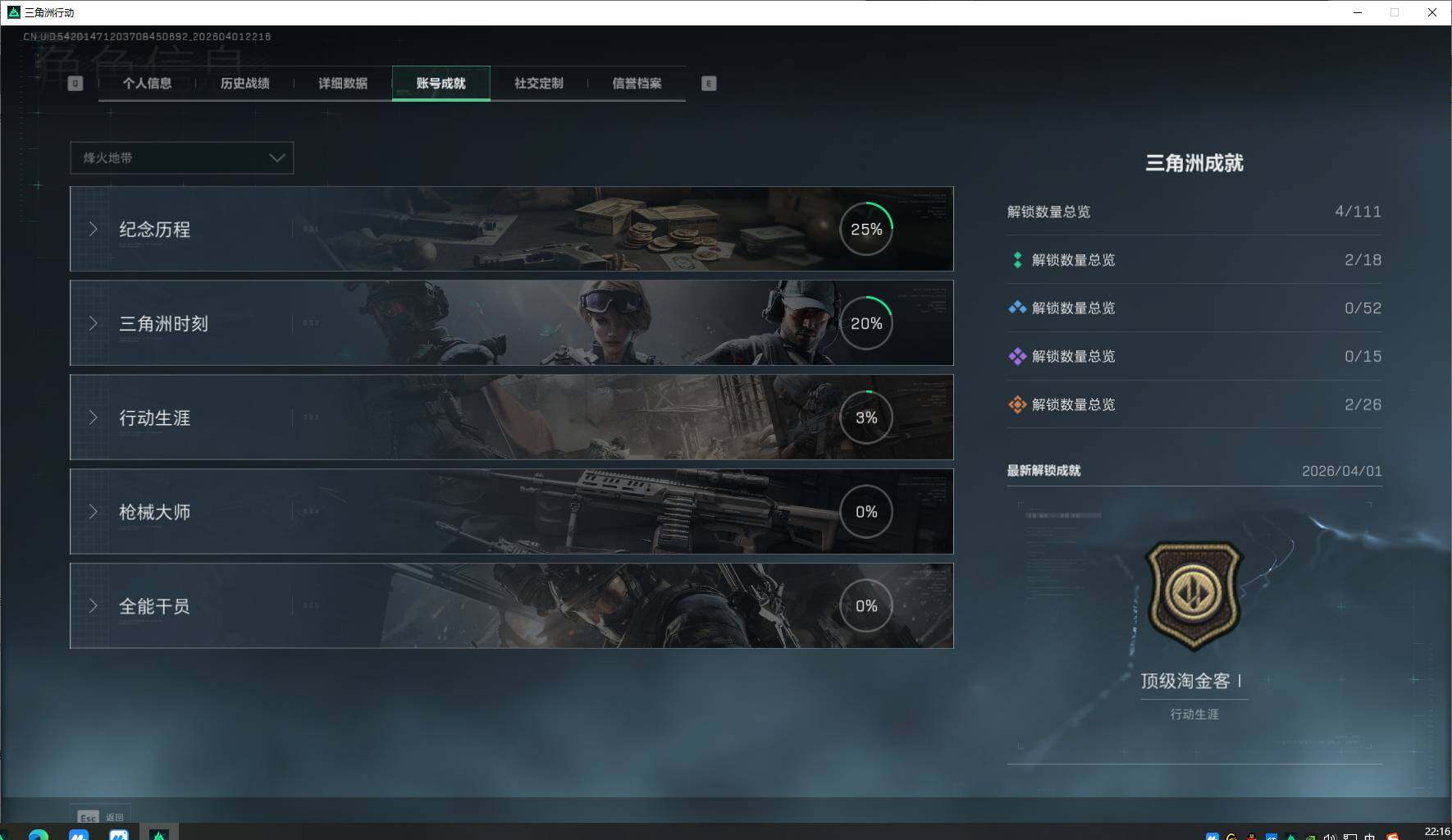This screenshot has height=840, width=1452.
Task: Click the 25% progress ring on 纪念历程
Action: pos(867,229)
